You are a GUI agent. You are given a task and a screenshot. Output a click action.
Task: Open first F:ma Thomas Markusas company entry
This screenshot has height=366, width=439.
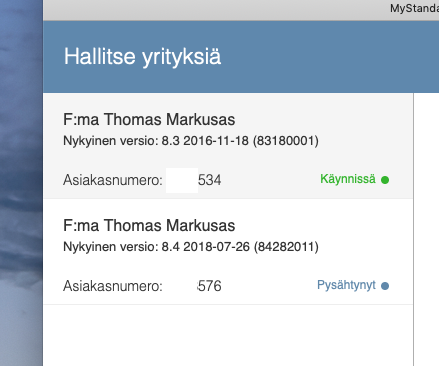coord(228,146)
